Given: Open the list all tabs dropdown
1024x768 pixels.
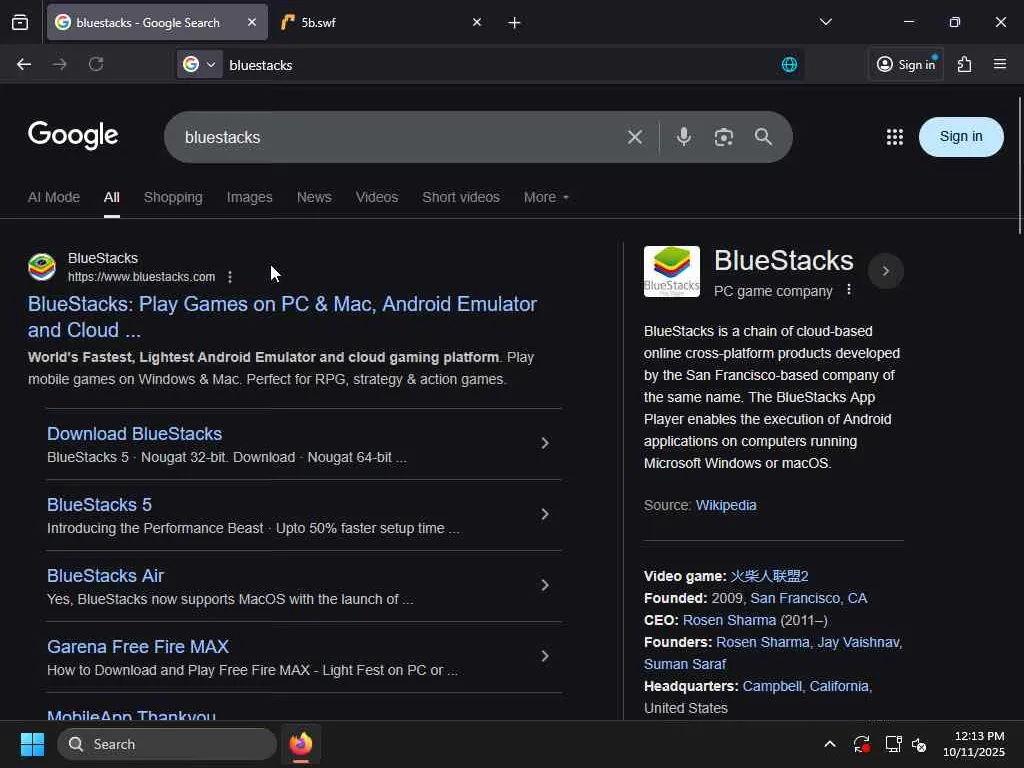Looking at the screenshot, I should (x=825, y=22).
